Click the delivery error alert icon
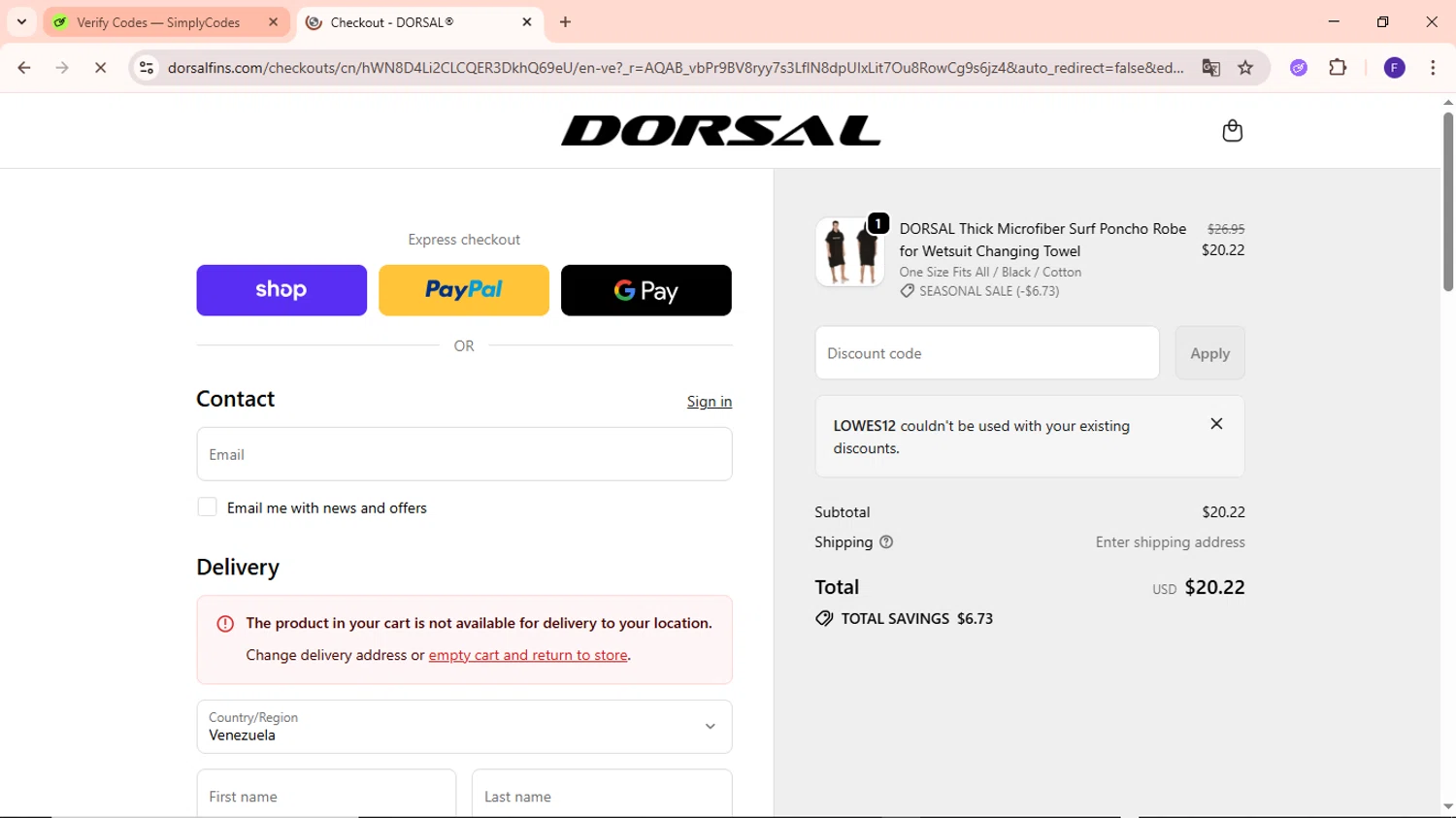Viewport: 1456px width, 818px height. coord(225,624)
